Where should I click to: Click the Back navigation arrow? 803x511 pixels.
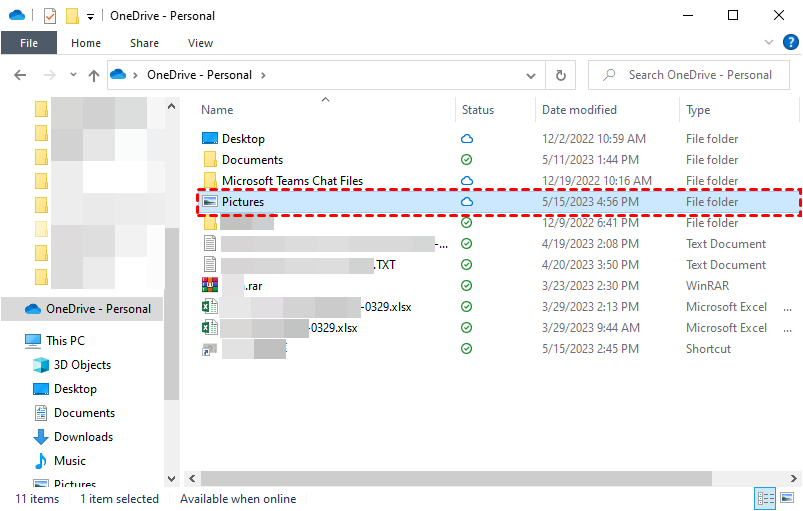22,75
